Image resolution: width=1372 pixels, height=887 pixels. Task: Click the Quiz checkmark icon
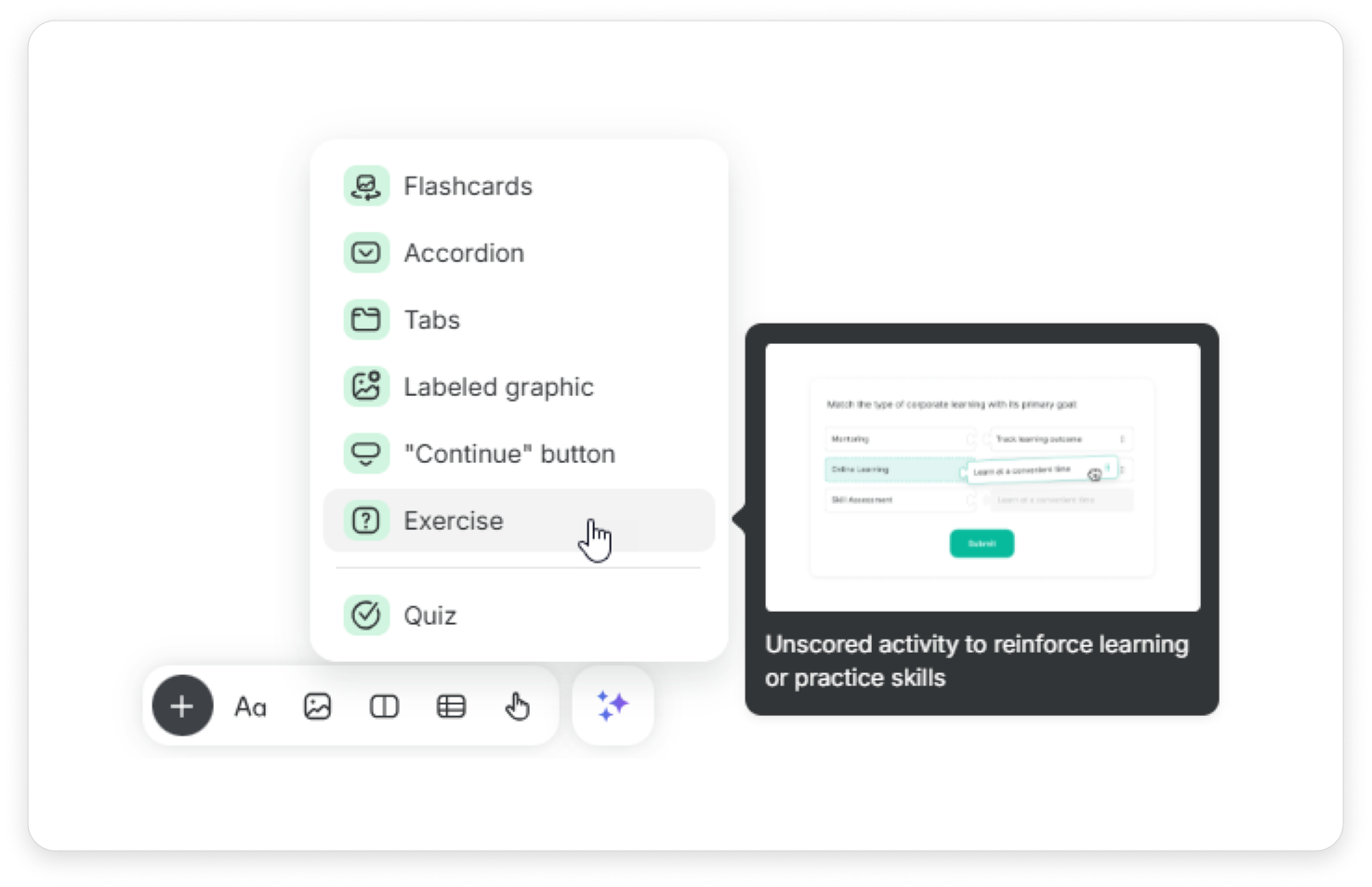tap(366, 615)
